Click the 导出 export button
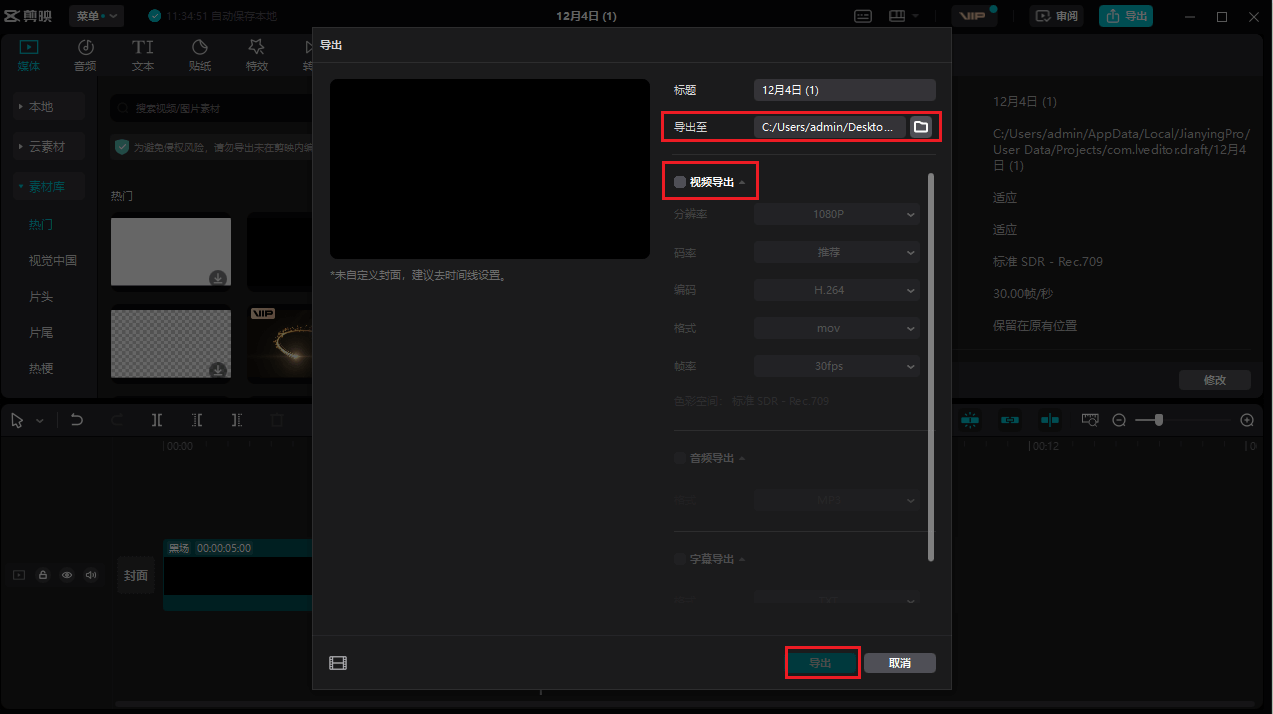Image resolution: width=1273 pixels, height=714 pixels. (822, 662)
